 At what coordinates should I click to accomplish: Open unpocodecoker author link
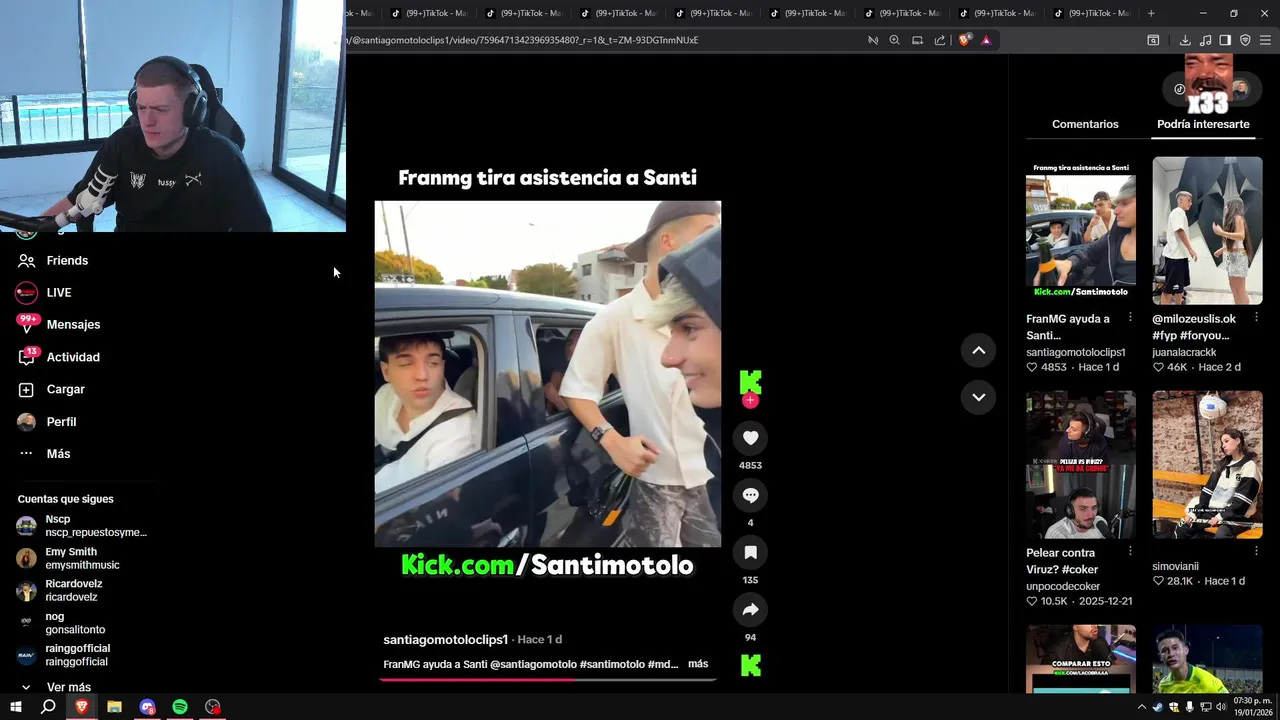click(1063, 586)
